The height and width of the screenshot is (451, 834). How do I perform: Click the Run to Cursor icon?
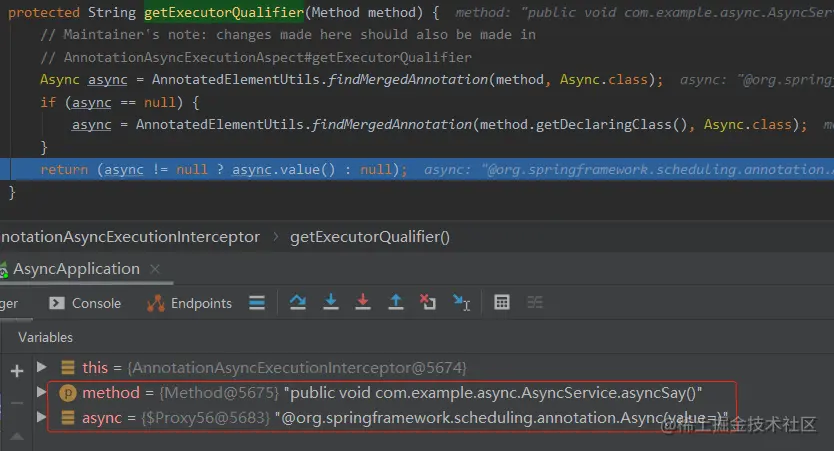(461, 303)
